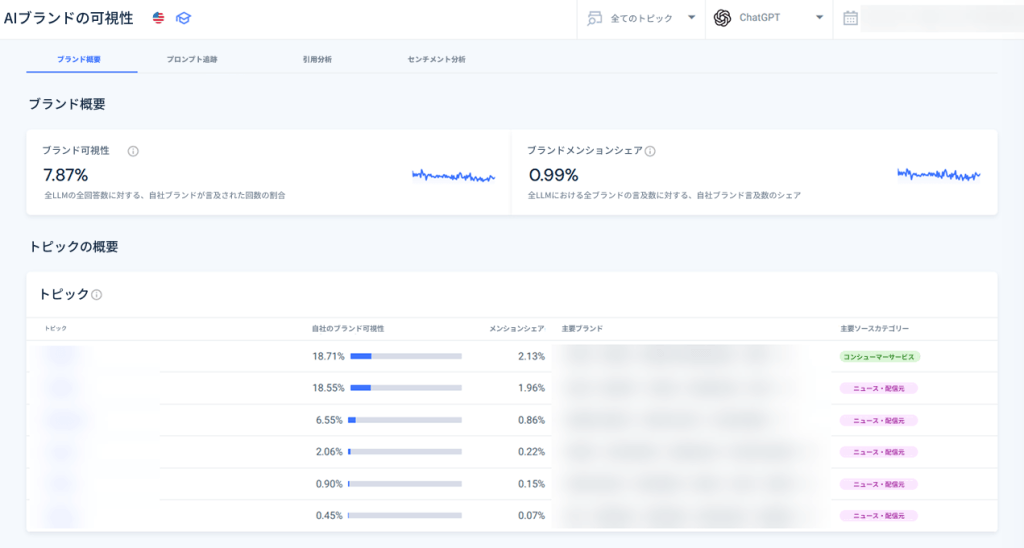Open the calendar date picker icon

click(850, 18)
